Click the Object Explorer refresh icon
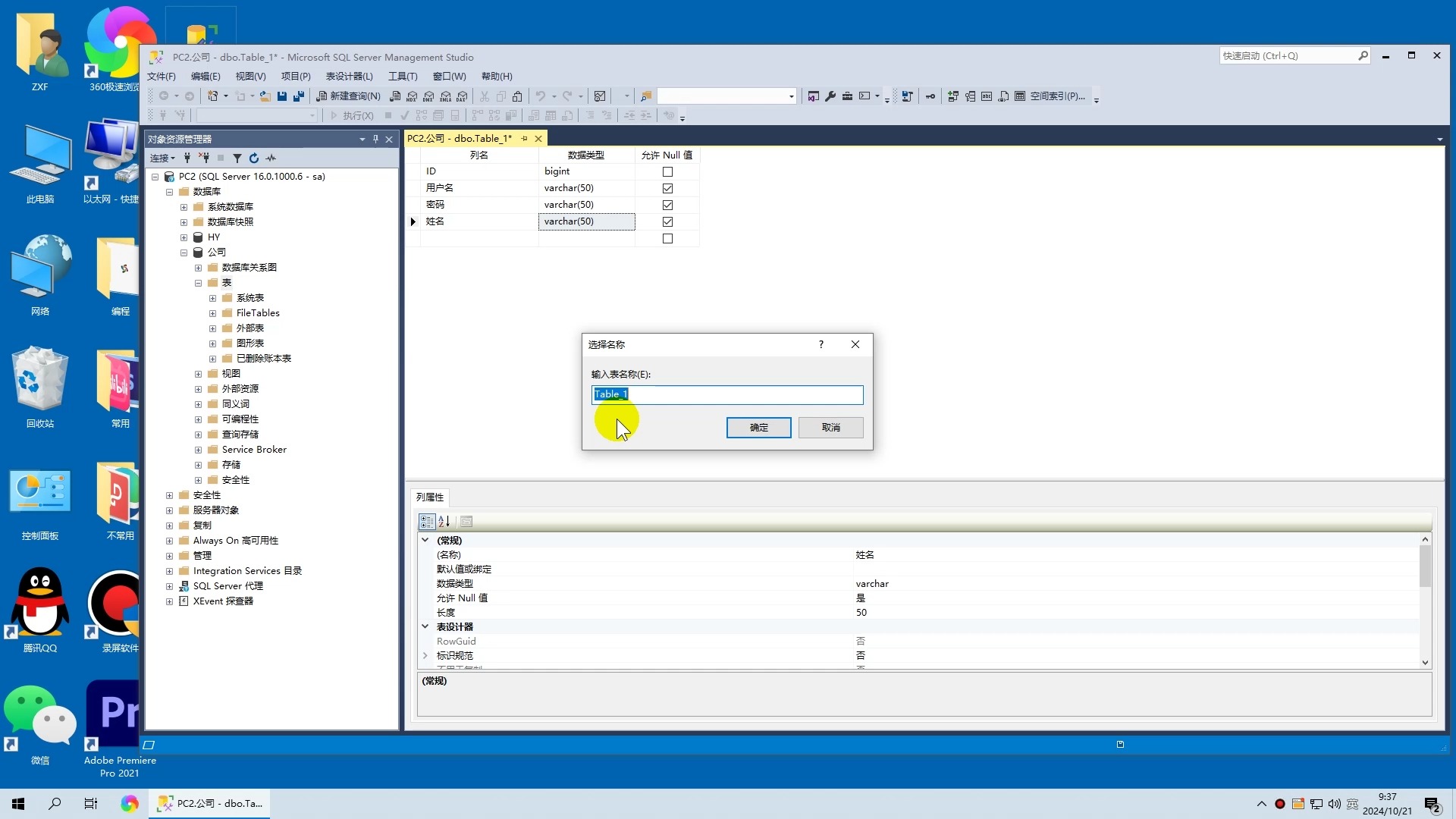The width and height of the screenshot is (1456, 819). (x=254, y=158)
